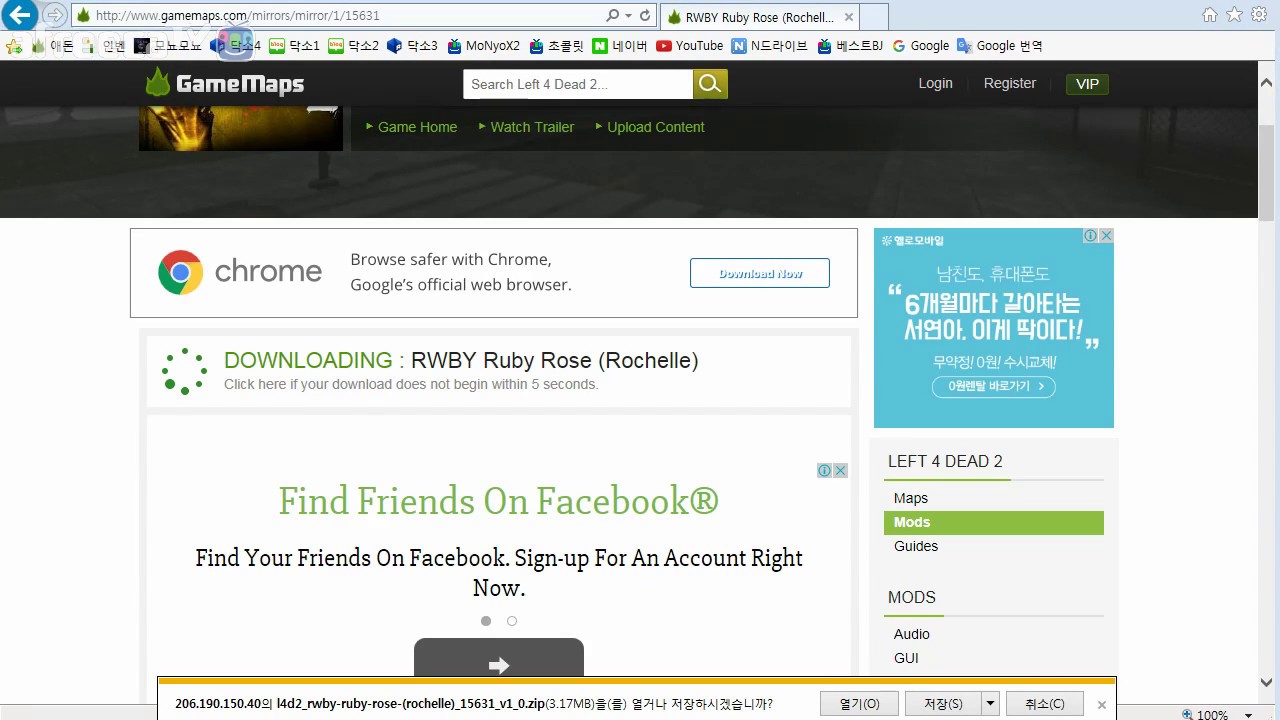Close the RWBY Ruby Rose tab
Image resolution: width=1280 pixels, height=720 pixels.
[x=849, y=17]
